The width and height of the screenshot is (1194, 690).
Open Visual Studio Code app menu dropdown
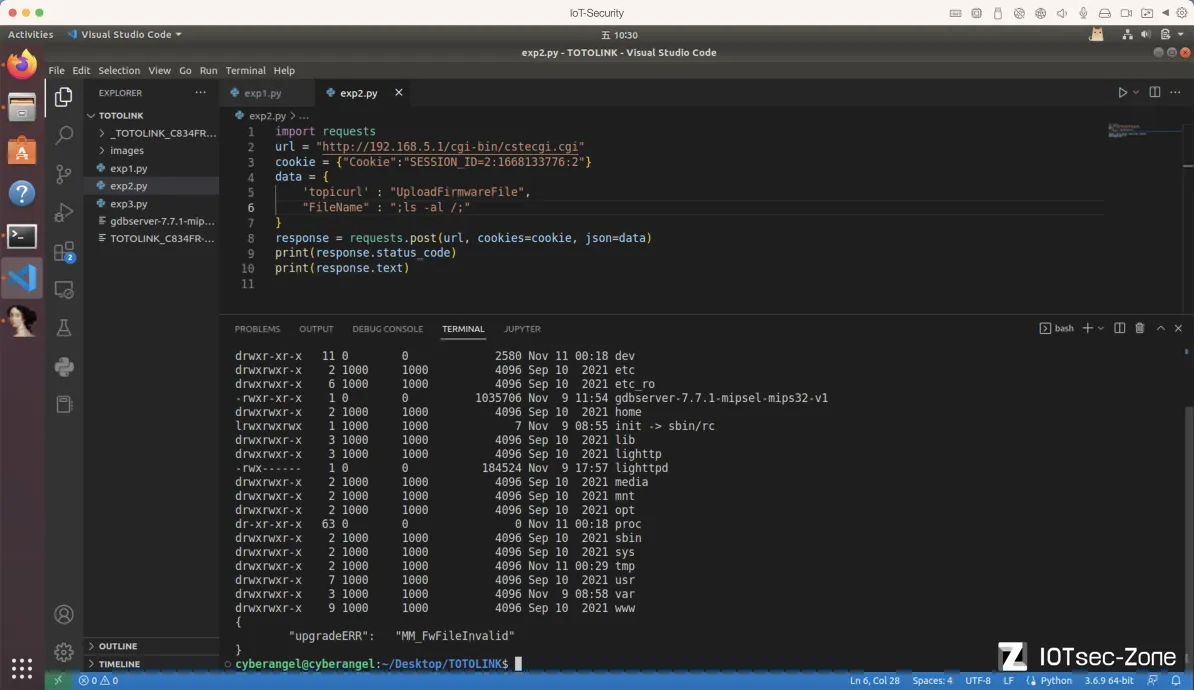(125, 34)
